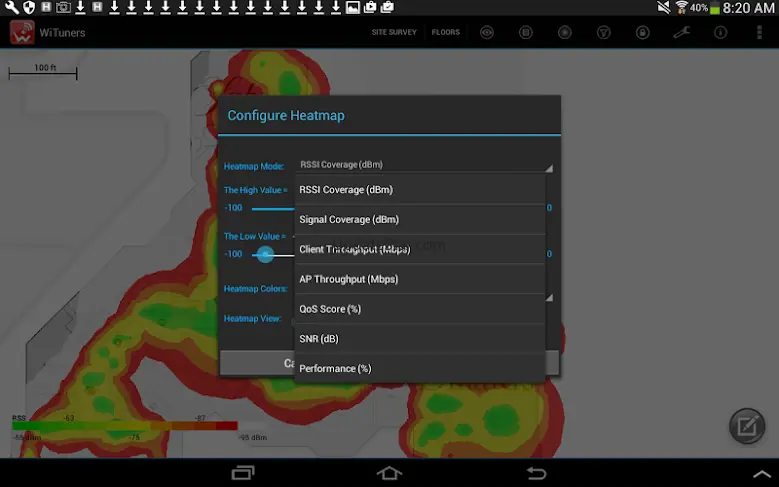779x487 pixels.
Task: Click 'The Low Value =' label
Action: 254,237
